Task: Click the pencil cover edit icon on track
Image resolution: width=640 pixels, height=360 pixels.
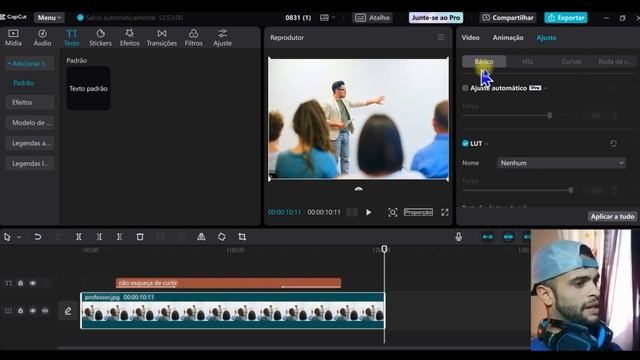Action: pyautogui.click(x=68, y=311)
